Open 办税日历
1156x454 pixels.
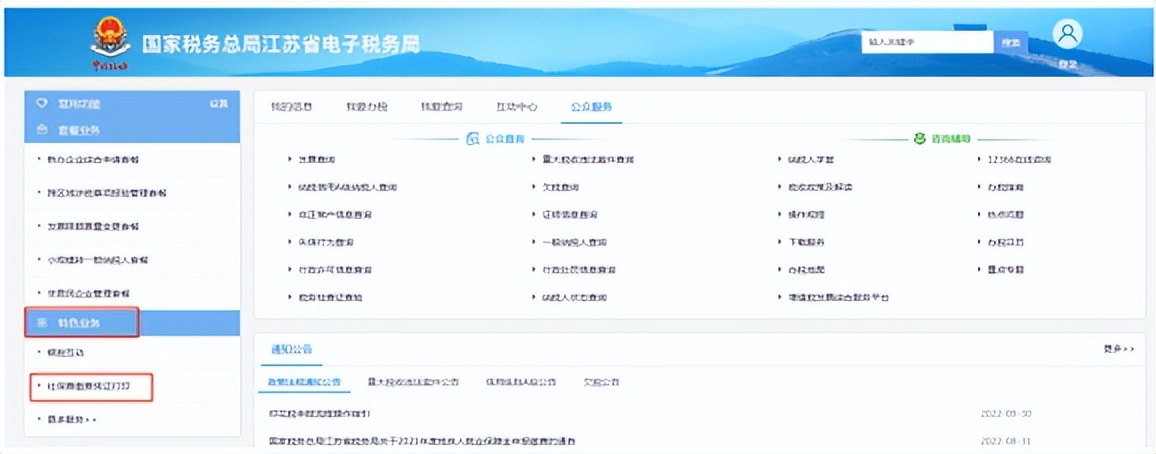click(x=1006, y=242)
